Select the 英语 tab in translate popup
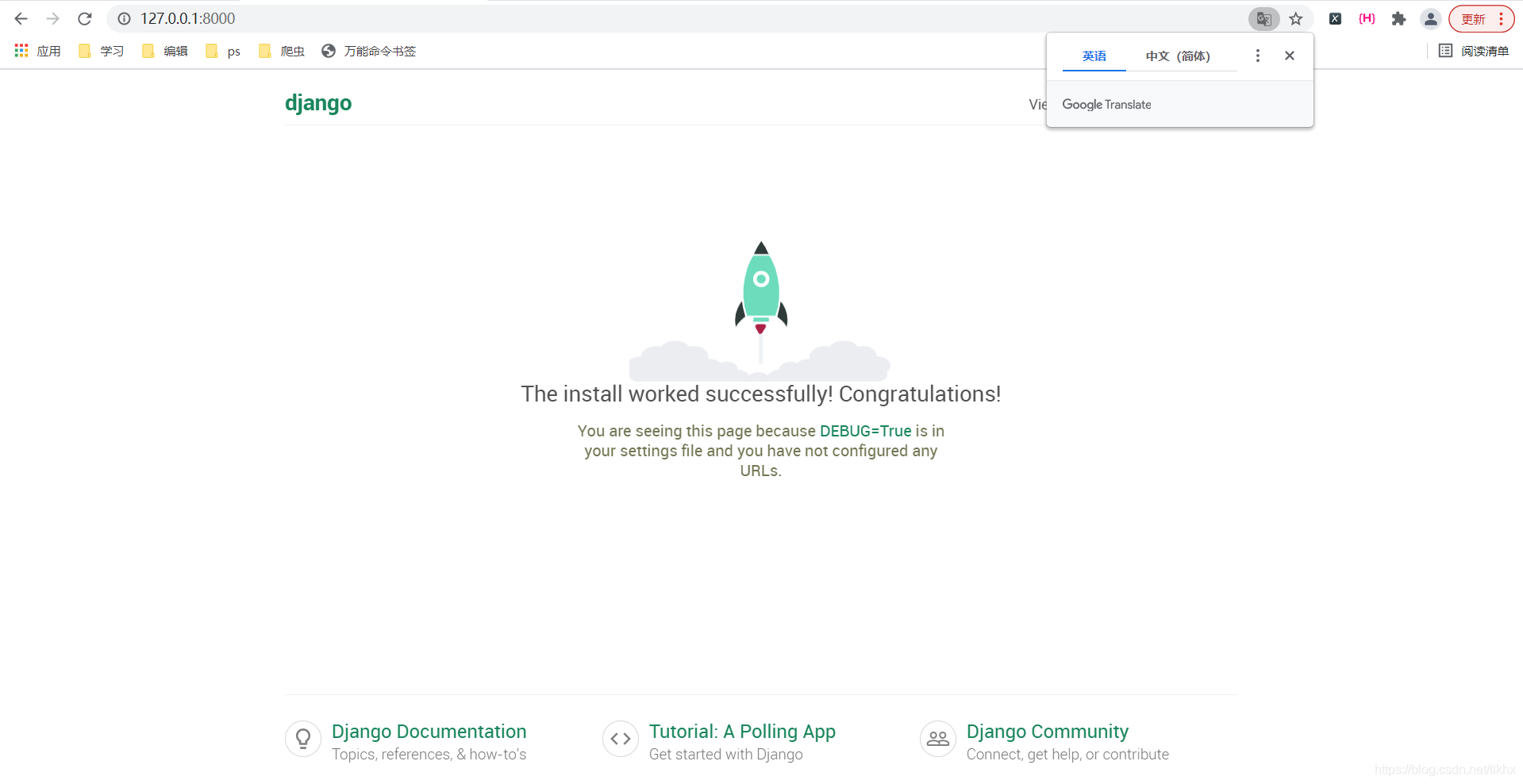 click(1094, 56)
